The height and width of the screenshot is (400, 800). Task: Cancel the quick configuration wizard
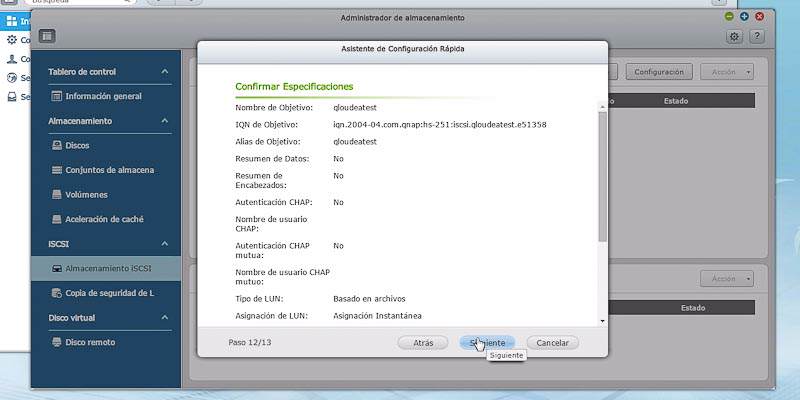tap(553, 343)
